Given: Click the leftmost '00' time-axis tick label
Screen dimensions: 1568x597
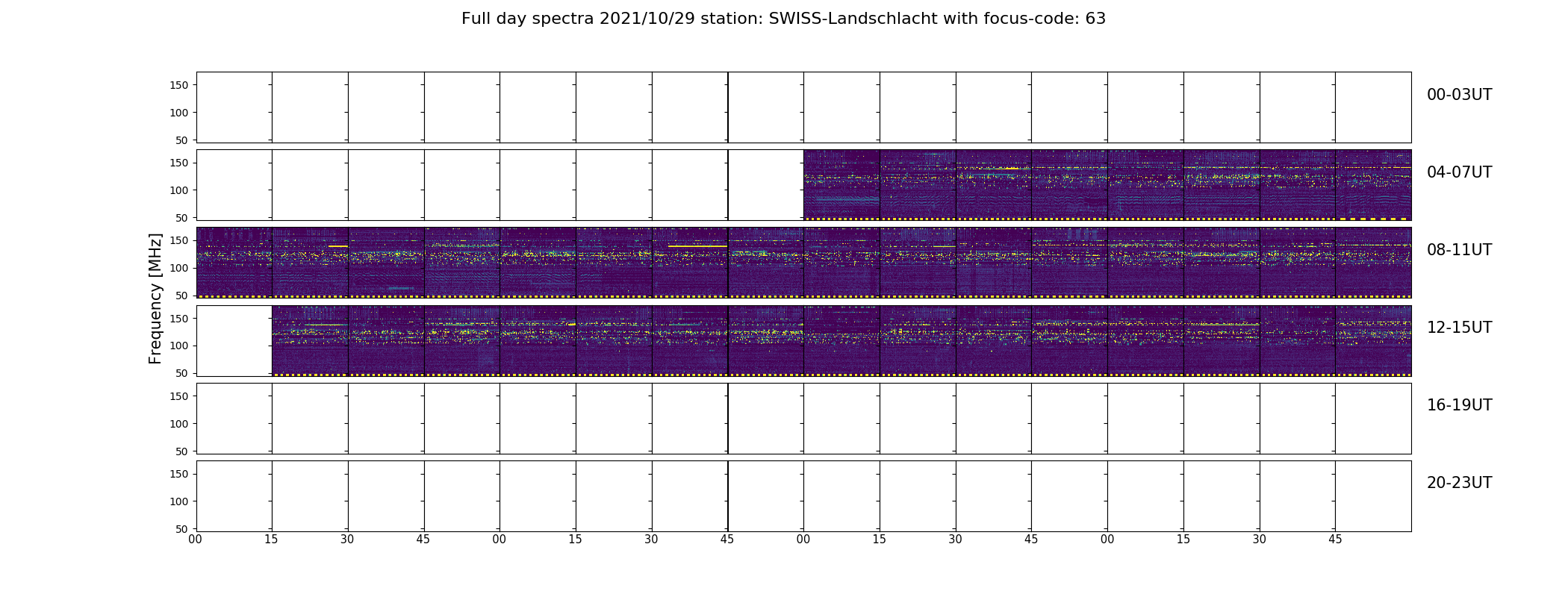Looking at the screenshot, I should (196, 540).
